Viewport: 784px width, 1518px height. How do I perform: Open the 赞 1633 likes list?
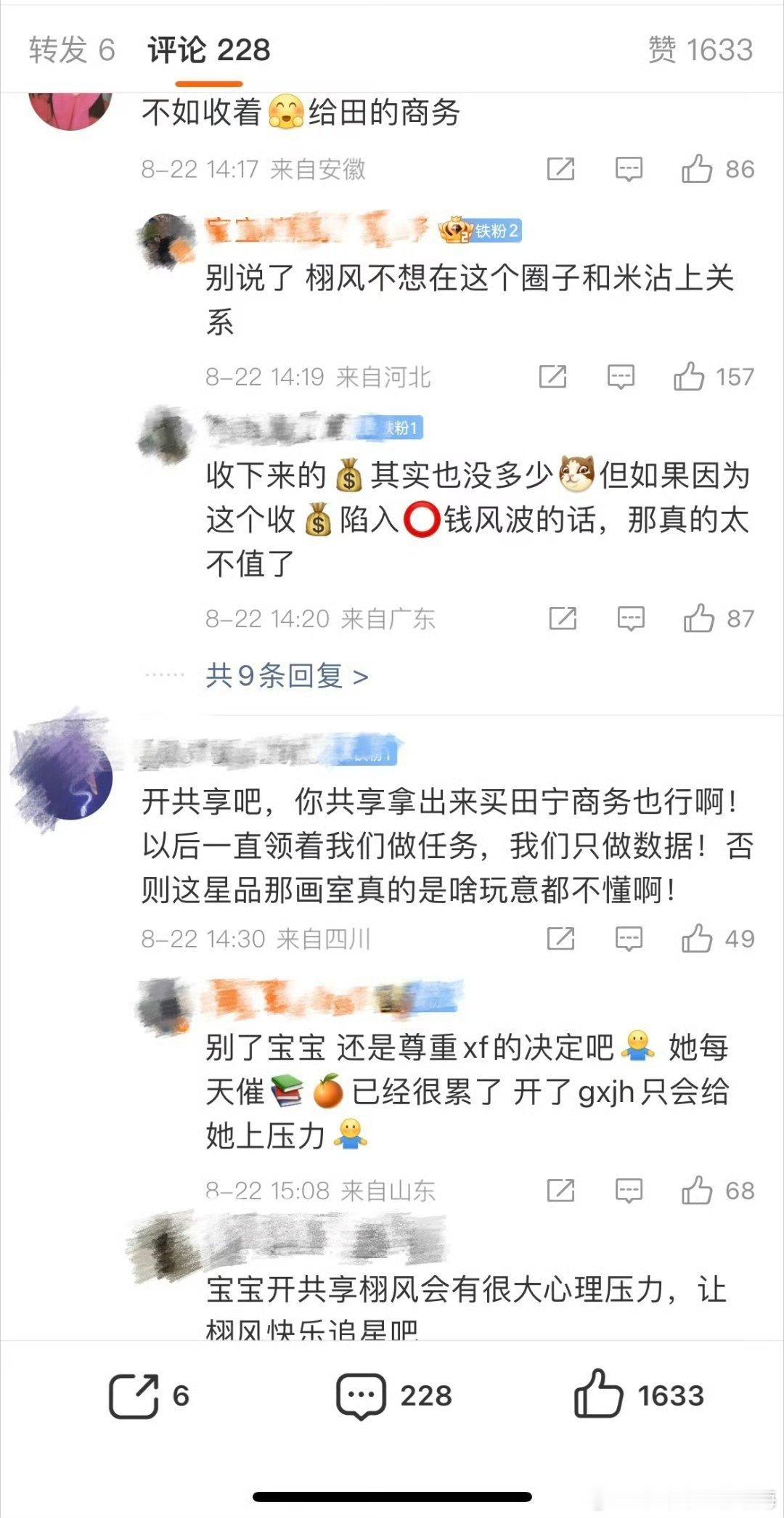coord(701,50)
